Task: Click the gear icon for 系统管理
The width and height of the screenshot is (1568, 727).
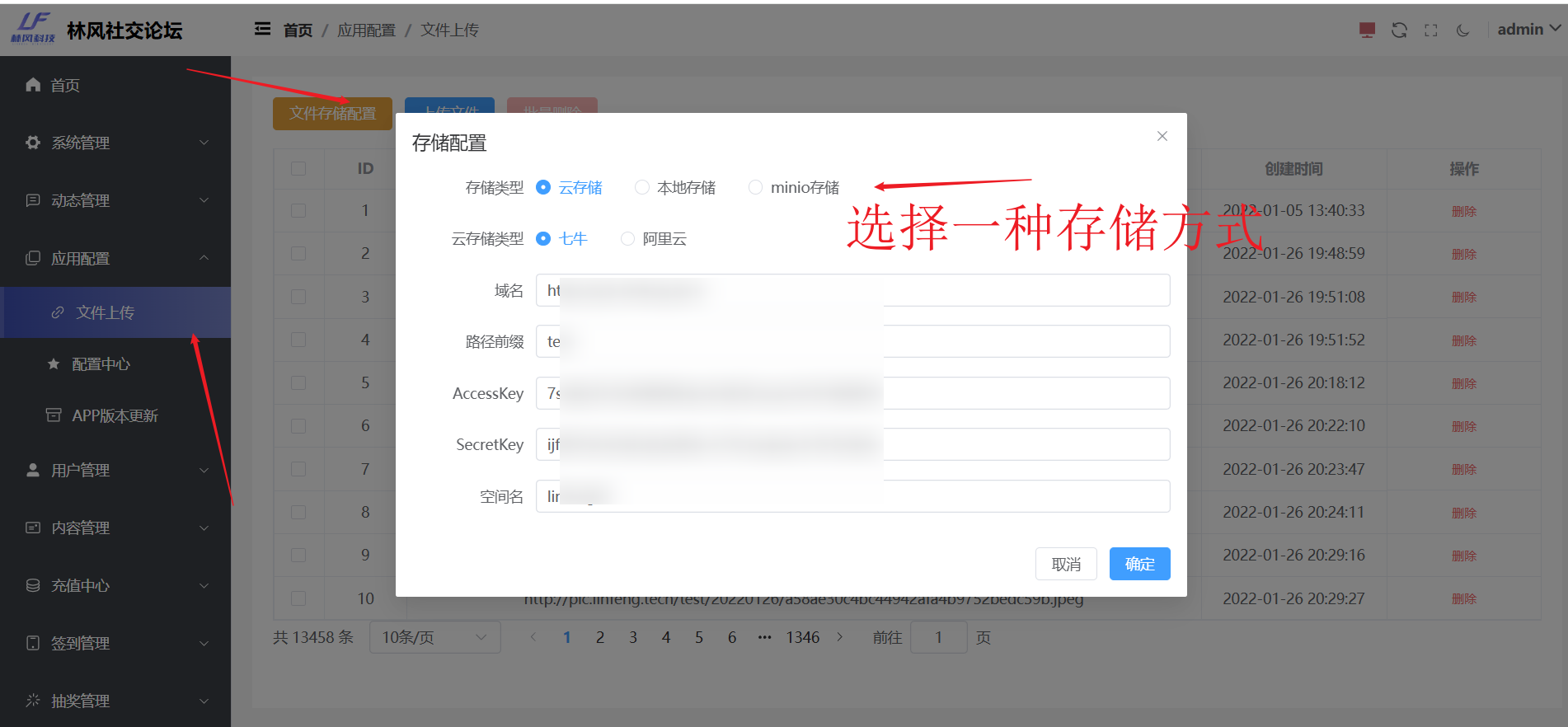Action: (x=33, y=142)
